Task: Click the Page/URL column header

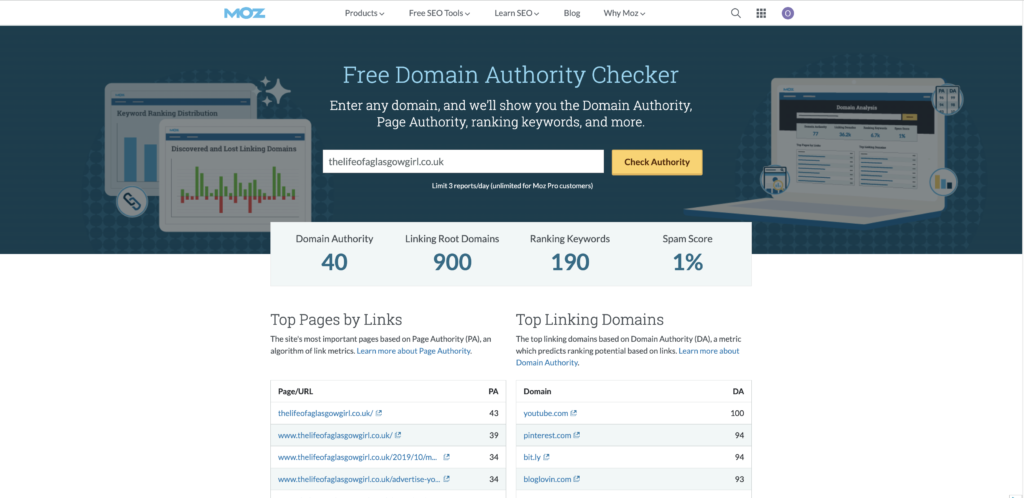Action: (x=295, y=392)
